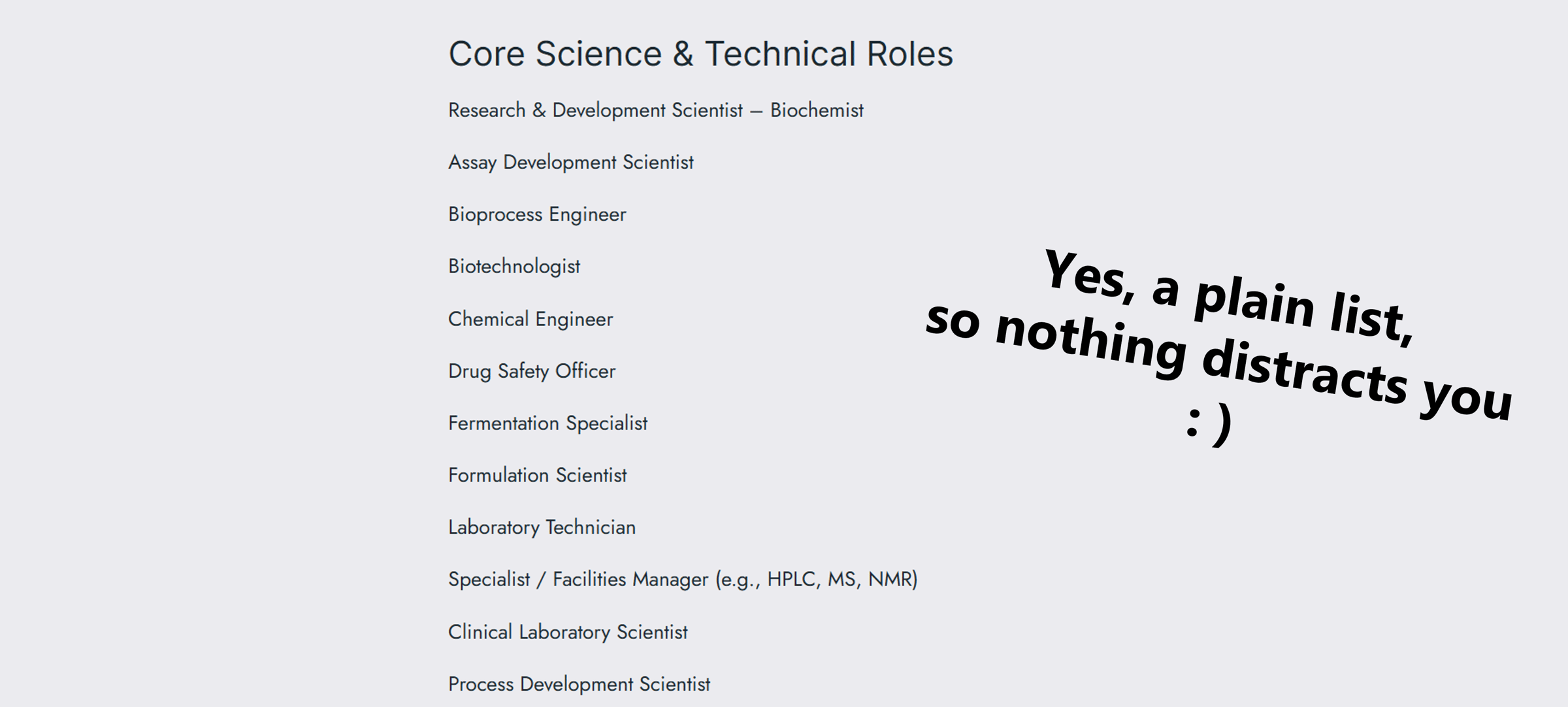
Task: Open the Laboratory Technician entry
Action: click(x=542, y=527)
